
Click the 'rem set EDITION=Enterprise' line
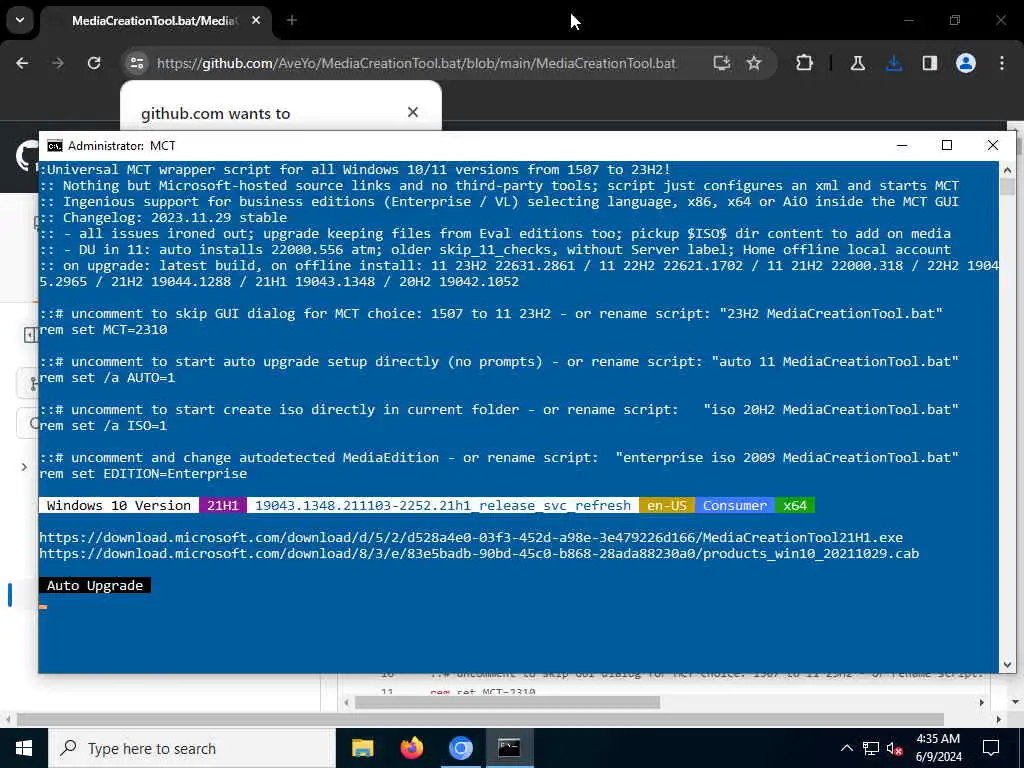pyautogui.click(x=143, y=473)
